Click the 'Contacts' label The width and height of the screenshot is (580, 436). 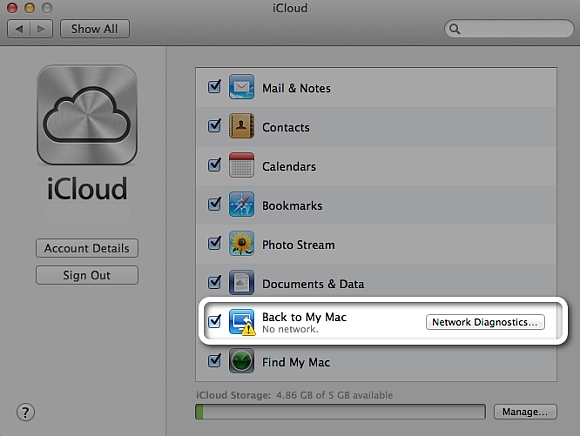tap(286, 128)
